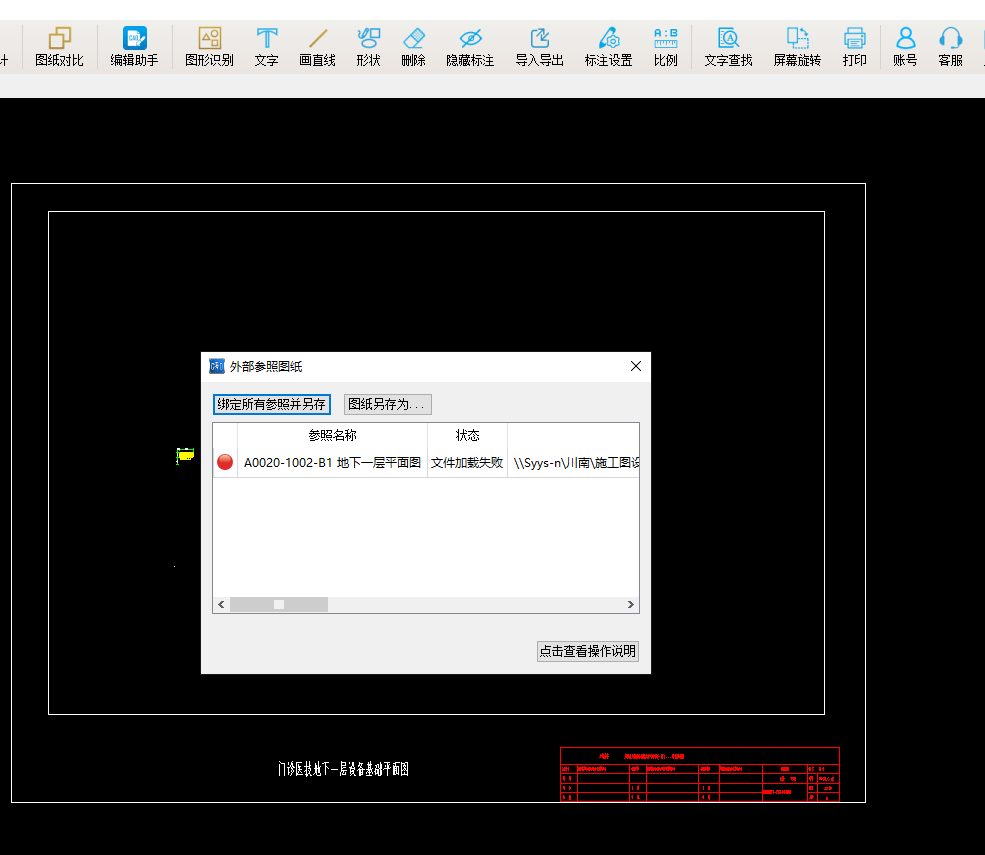
Task: Select reference row A0020-1002-B1 地下一层平面图
Action: point(426,462)
